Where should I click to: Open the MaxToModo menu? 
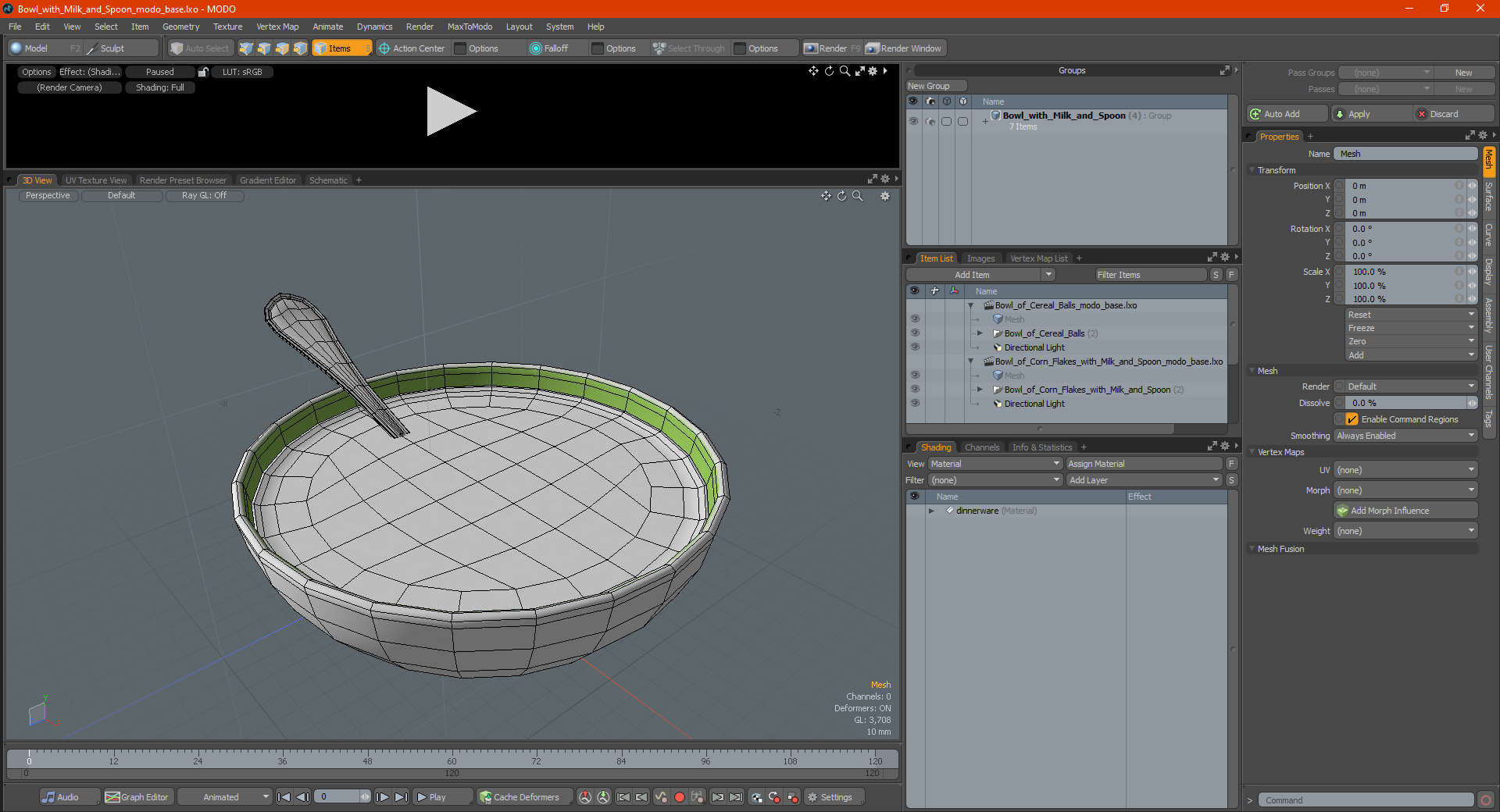(470, 27)
